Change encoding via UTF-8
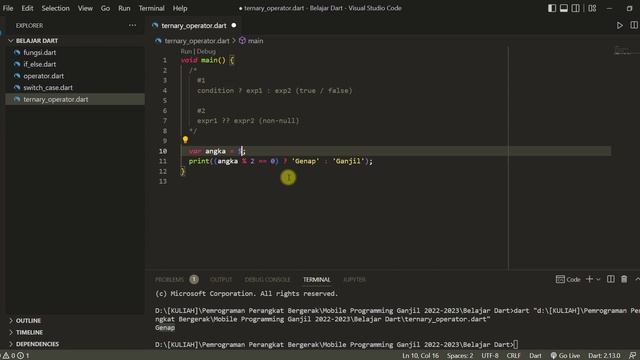This screenshot has height=360, width=640. click(x=490, y=356)
